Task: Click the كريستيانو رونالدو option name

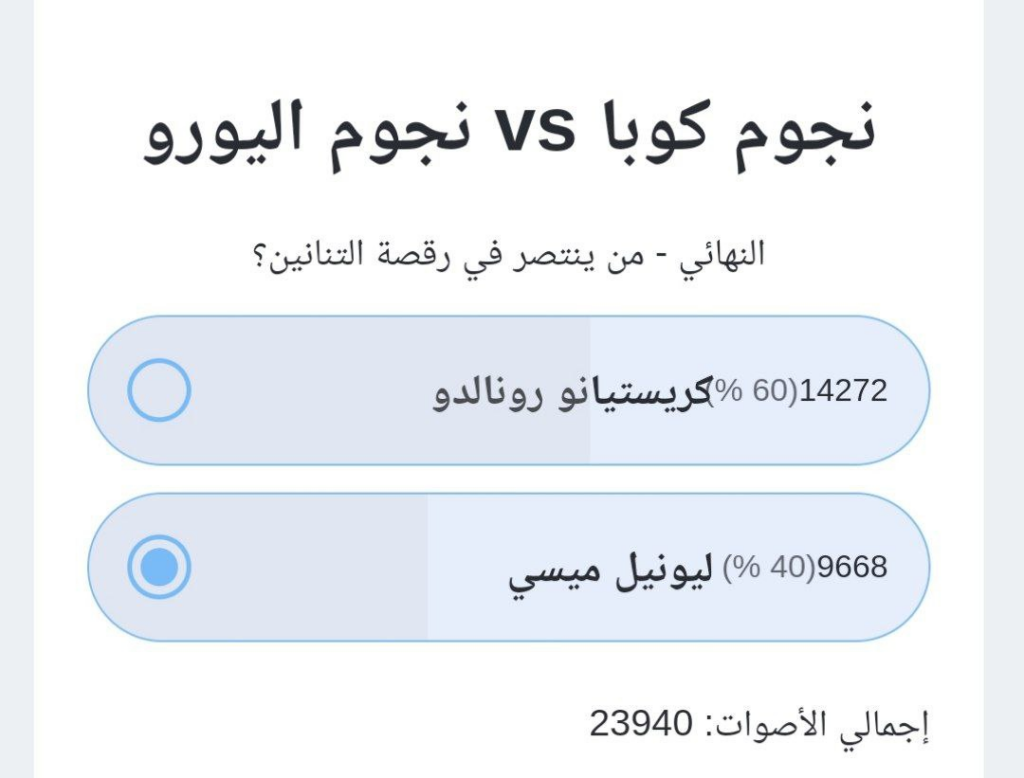Action: [570, 392]
